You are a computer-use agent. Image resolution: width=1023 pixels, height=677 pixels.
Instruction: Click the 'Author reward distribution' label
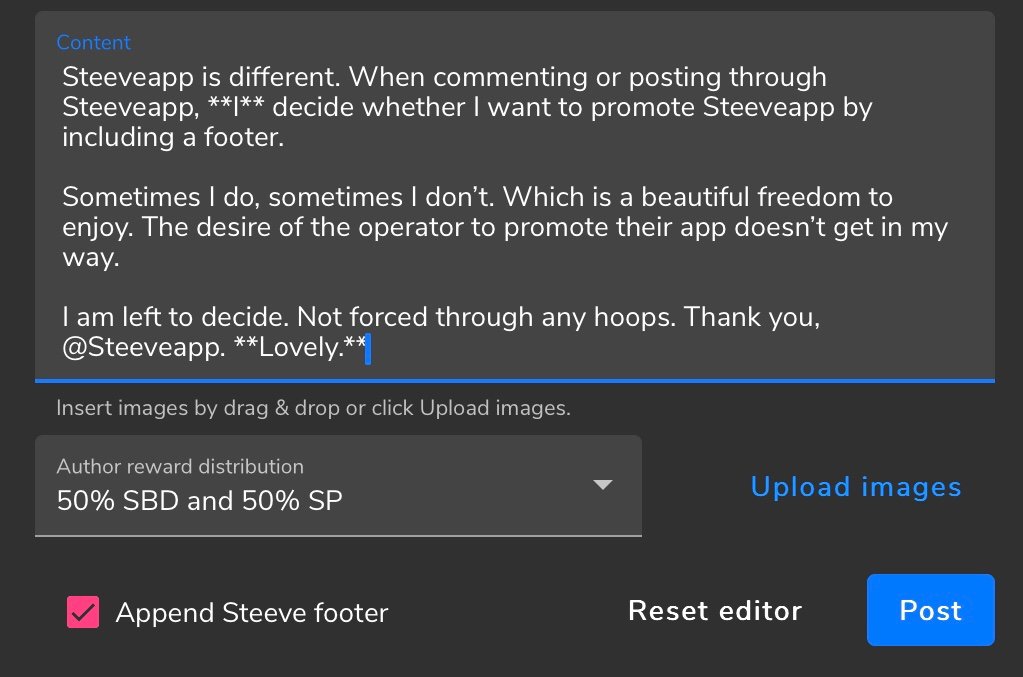(x=180, y=466)
